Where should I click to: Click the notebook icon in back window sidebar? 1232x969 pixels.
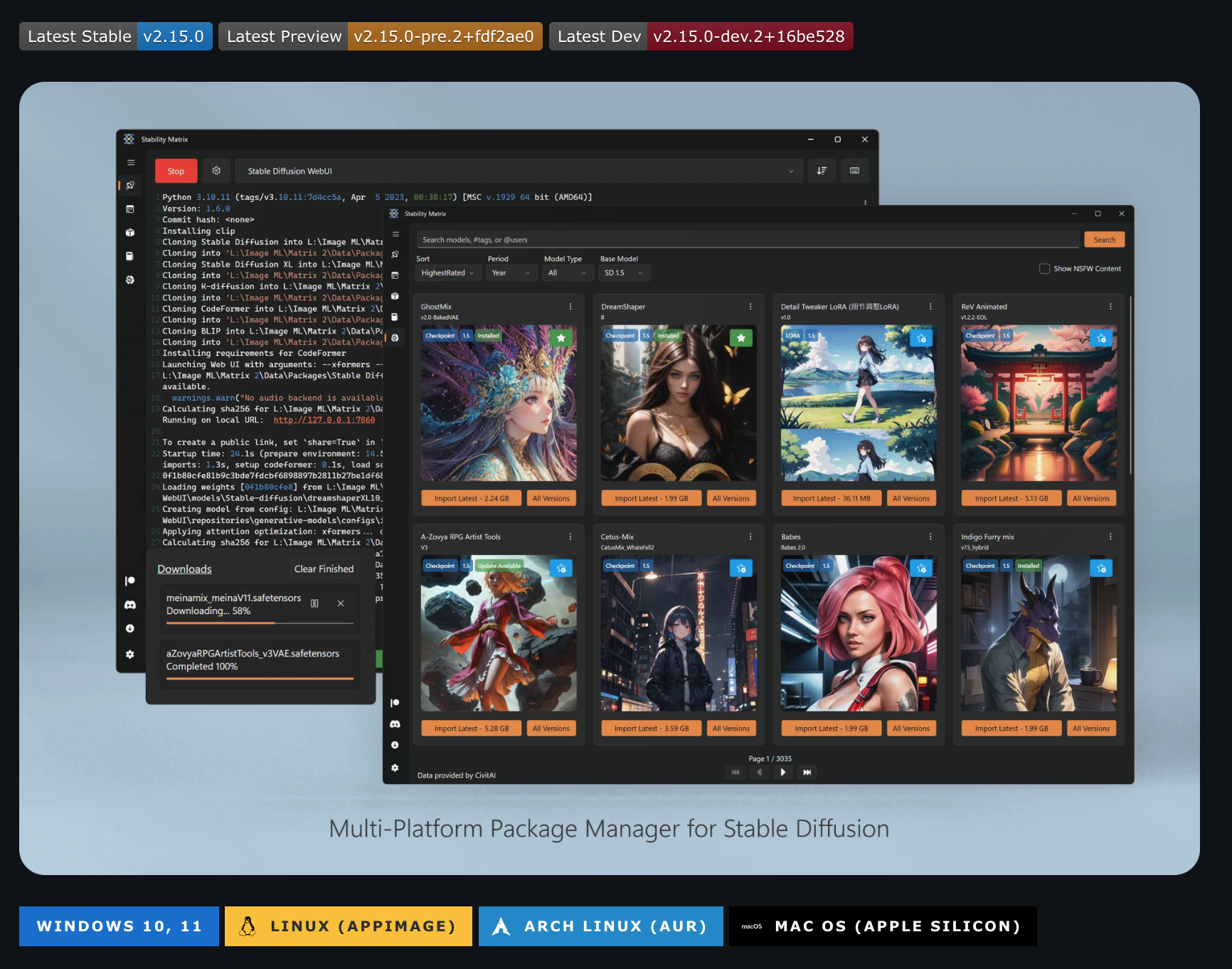click(x=130, y=256)
